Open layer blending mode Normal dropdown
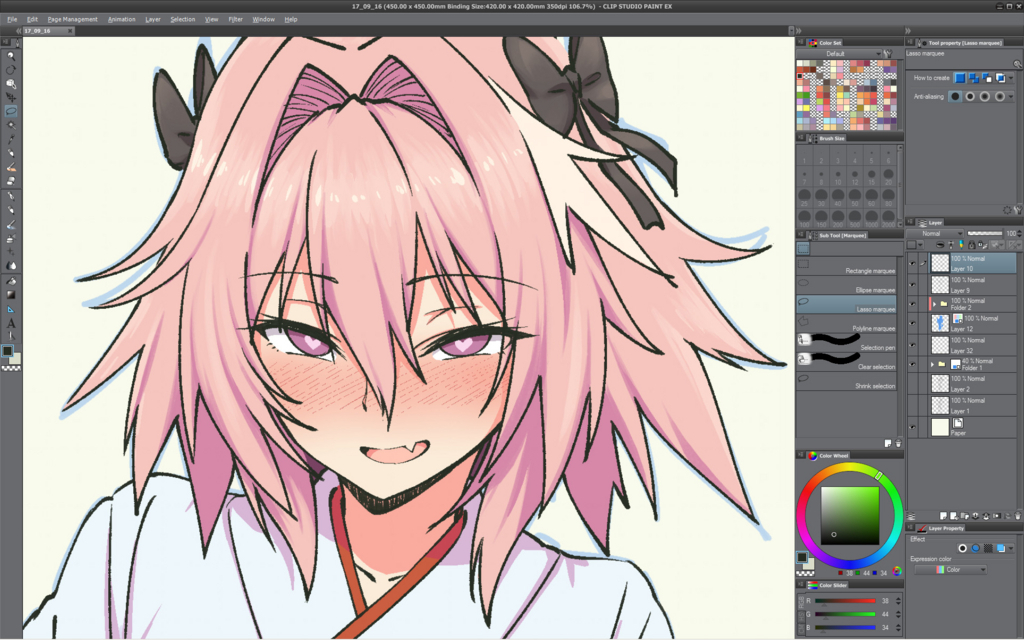This screenshot has width=1024, height=640. [x=936, y=233]
